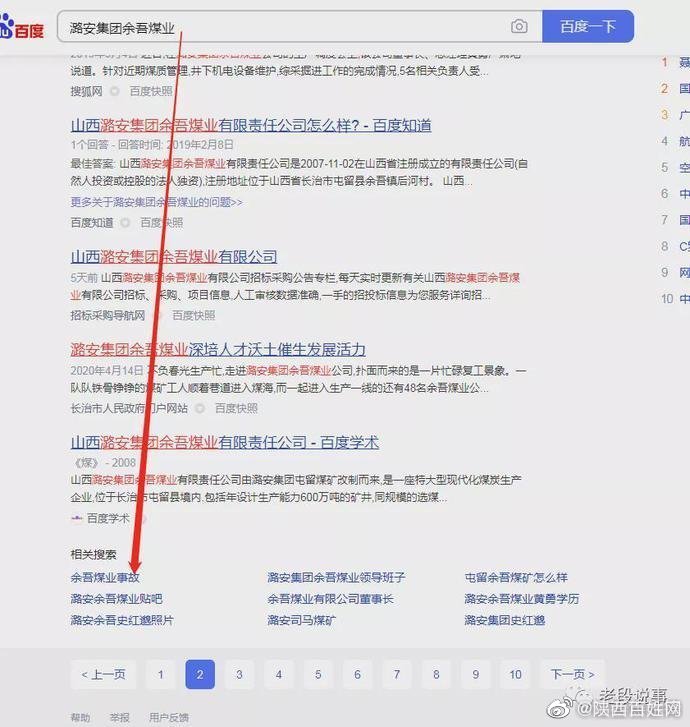Go to results page 10

tap(515, 674)
